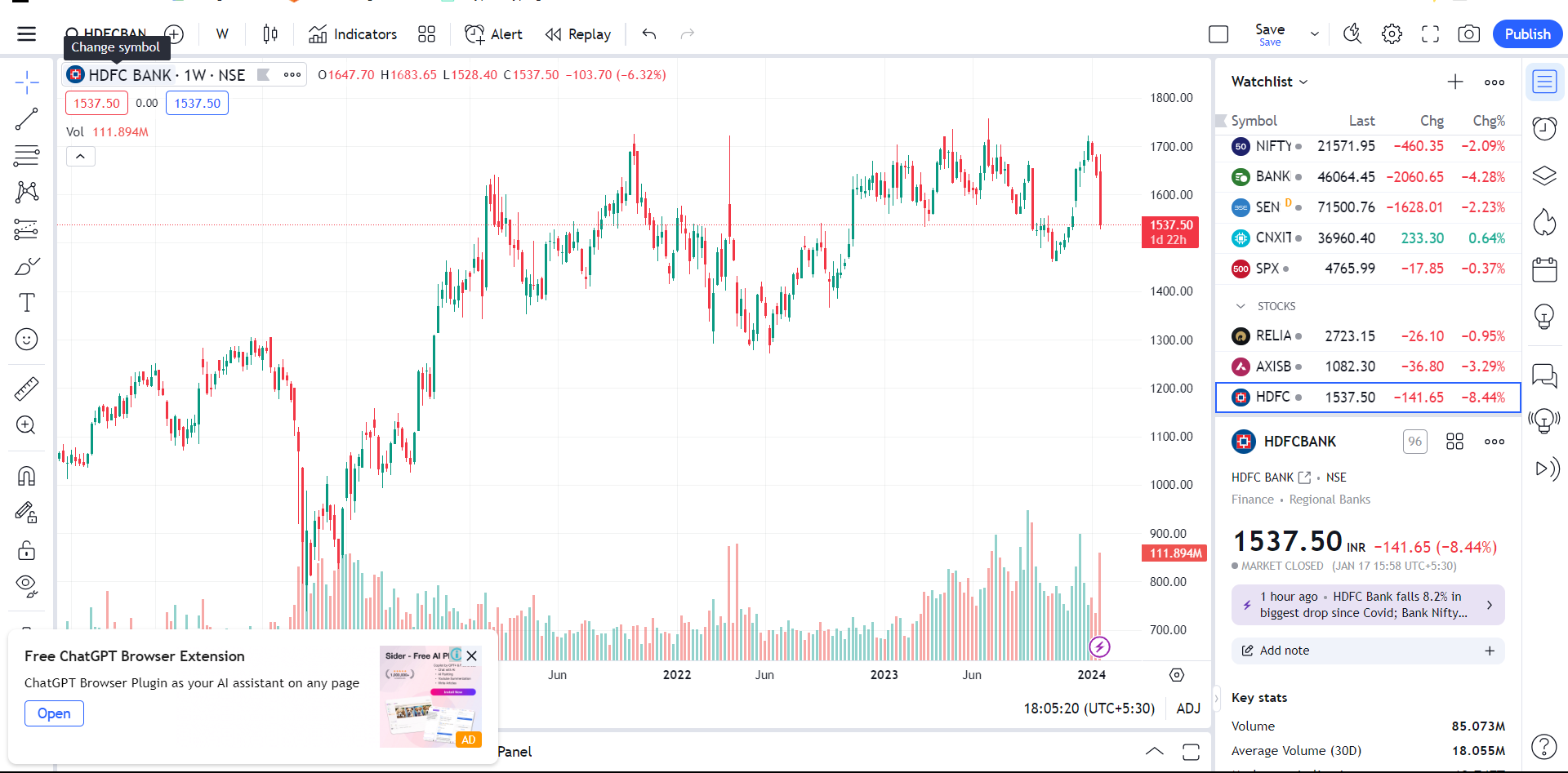Collapse the indicator legend chevron
The width and height of the screenshot is (1568, 773).
(81, 156)
